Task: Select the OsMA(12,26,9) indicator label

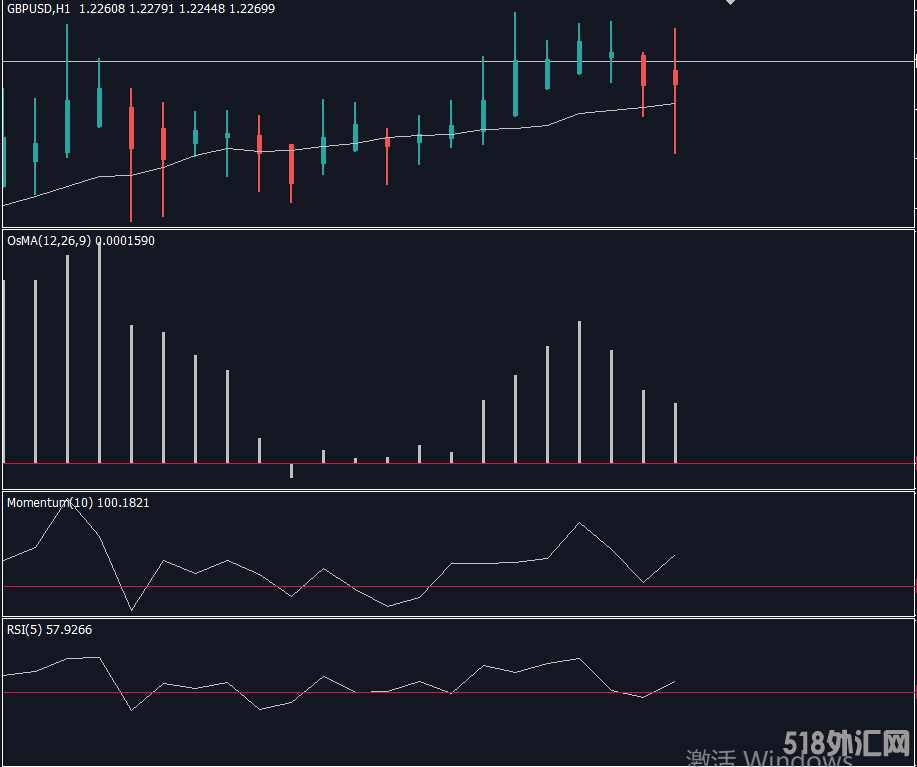Action: click(47, 241)
